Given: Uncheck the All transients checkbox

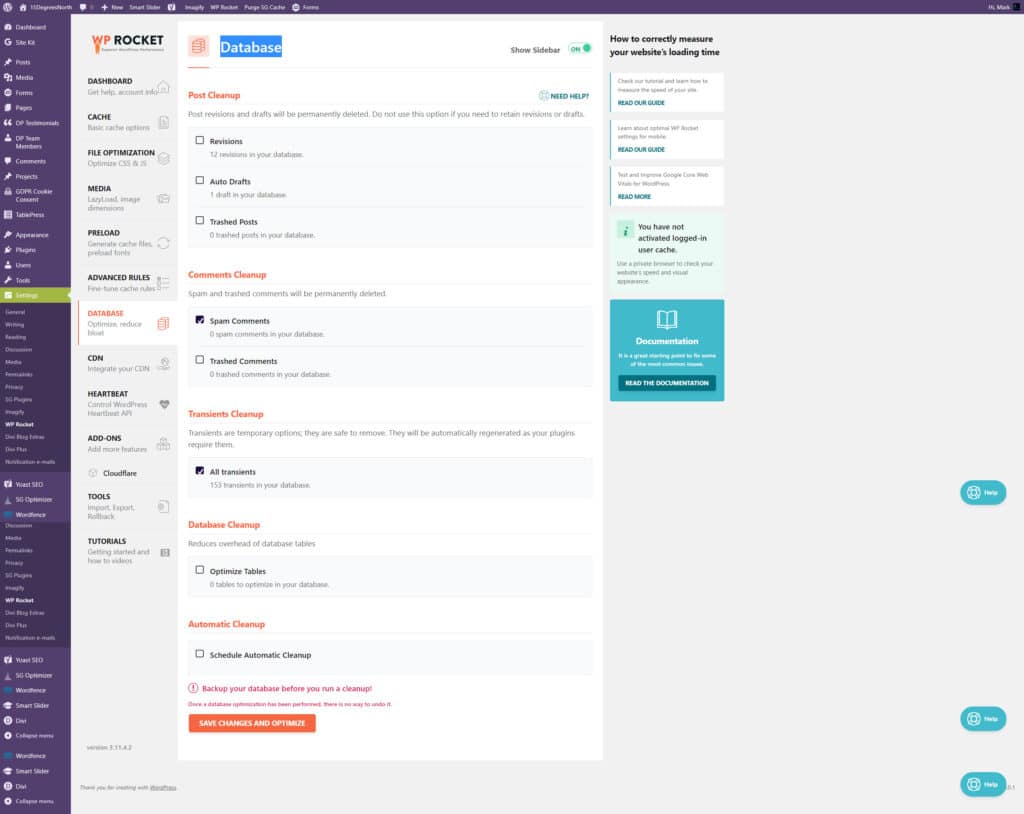Looking at the screenshot, I should click(200, 471).
